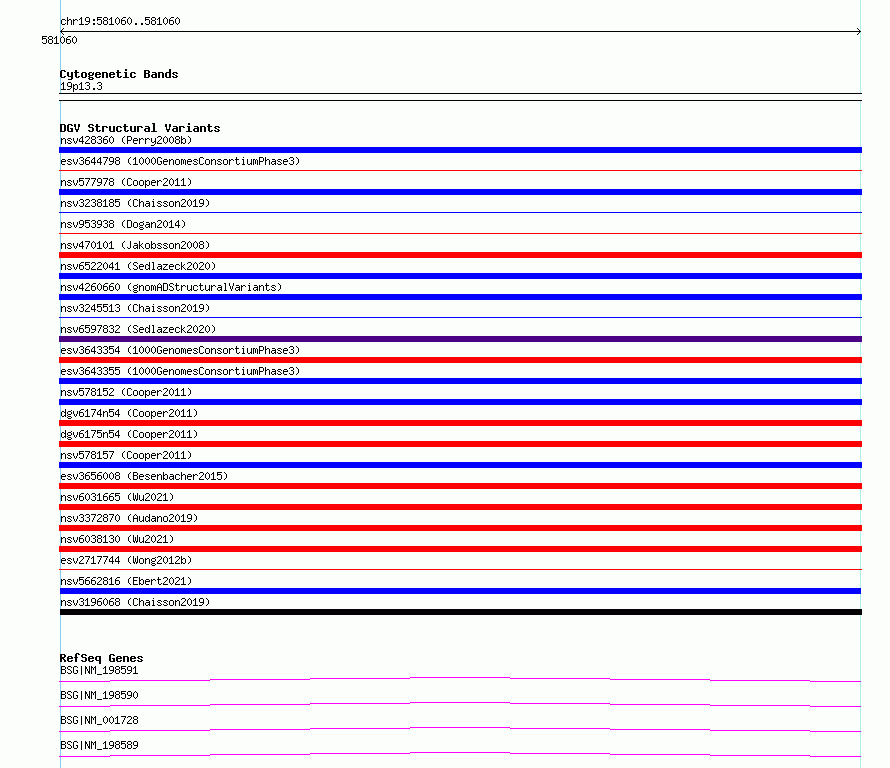Click the black bar under nsv3196068
Screen dimensions: 890x768
[x=460, y=612]
